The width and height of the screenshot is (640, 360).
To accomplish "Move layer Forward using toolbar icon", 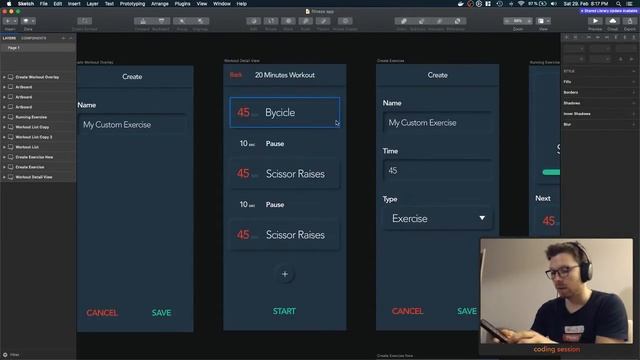I will (143, 21).
